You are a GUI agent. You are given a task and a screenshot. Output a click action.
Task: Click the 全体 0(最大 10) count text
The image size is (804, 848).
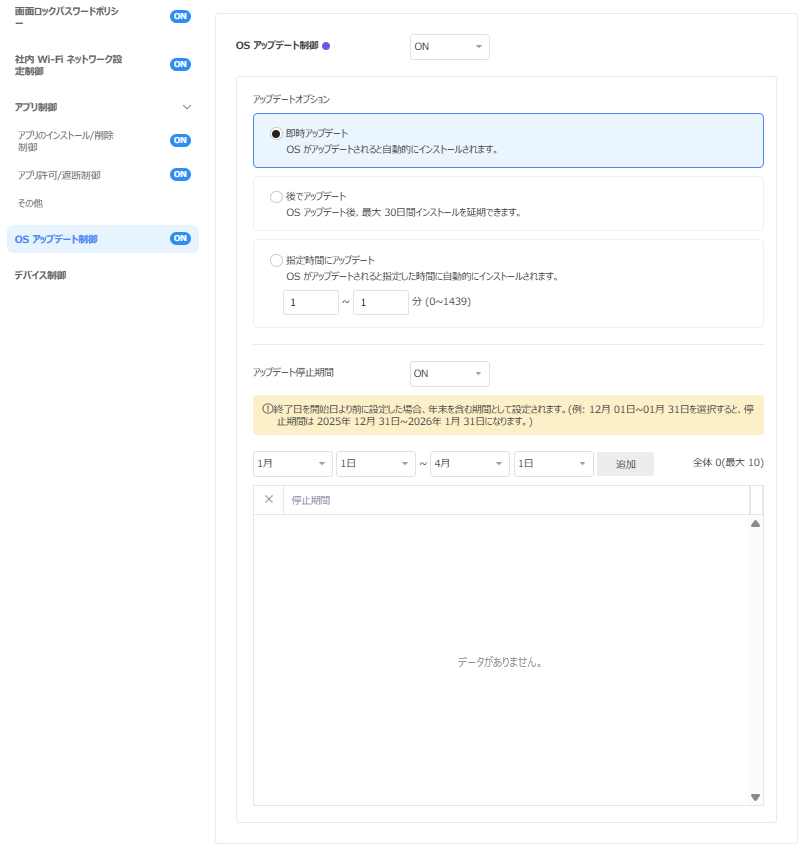[728, 462]
